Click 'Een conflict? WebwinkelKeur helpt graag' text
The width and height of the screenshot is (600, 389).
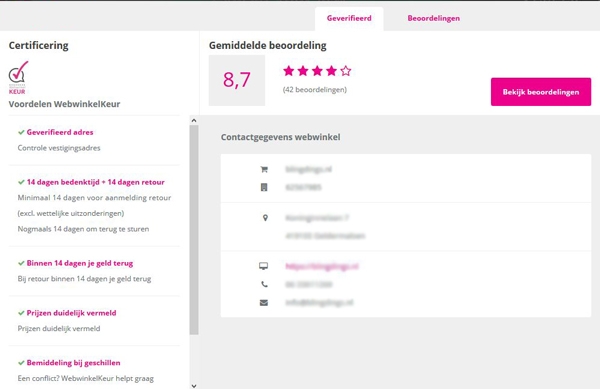point(86,378)
